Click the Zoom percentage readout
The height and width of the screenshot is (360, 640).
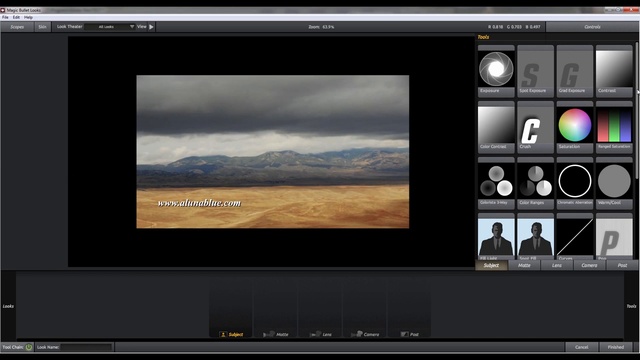point(321,27)
